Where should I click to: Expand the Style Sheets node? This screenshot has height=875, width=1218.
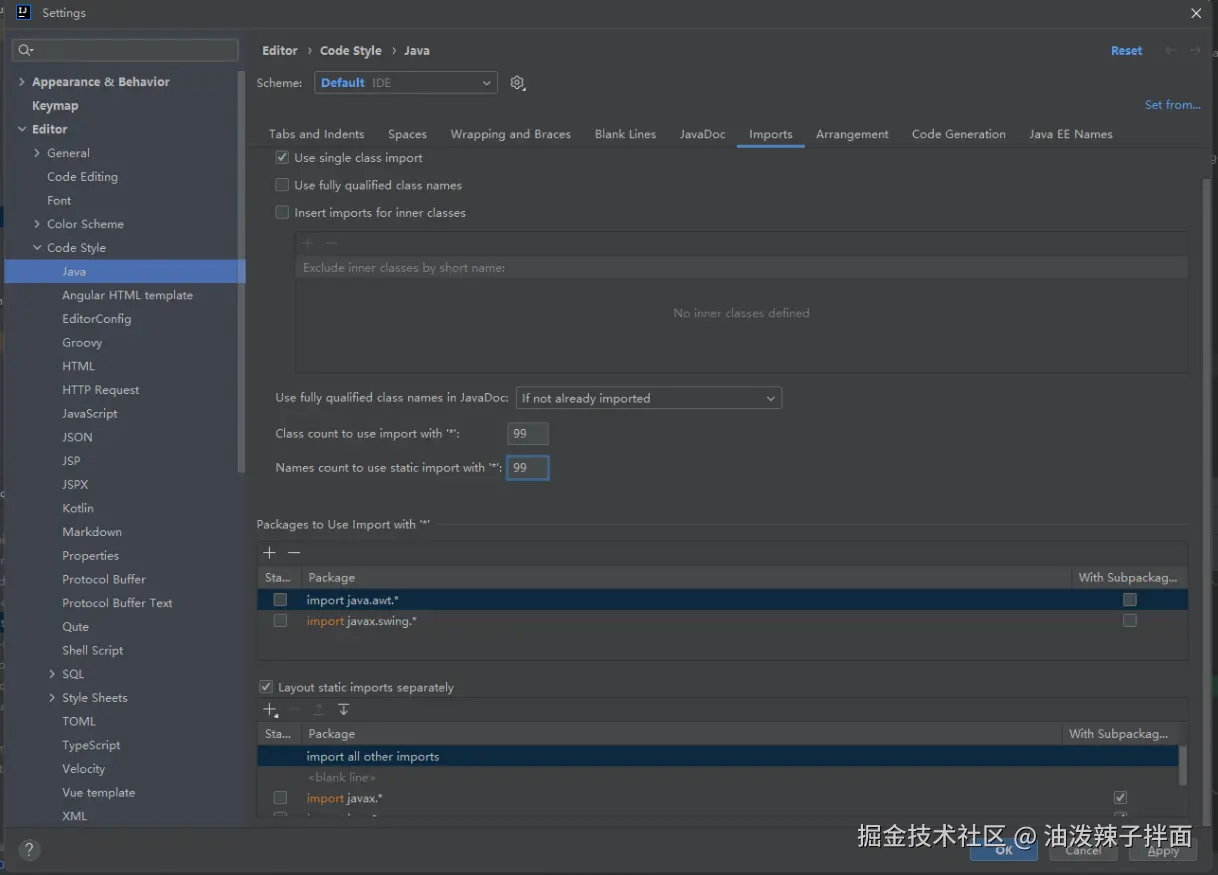pos(52,698)
